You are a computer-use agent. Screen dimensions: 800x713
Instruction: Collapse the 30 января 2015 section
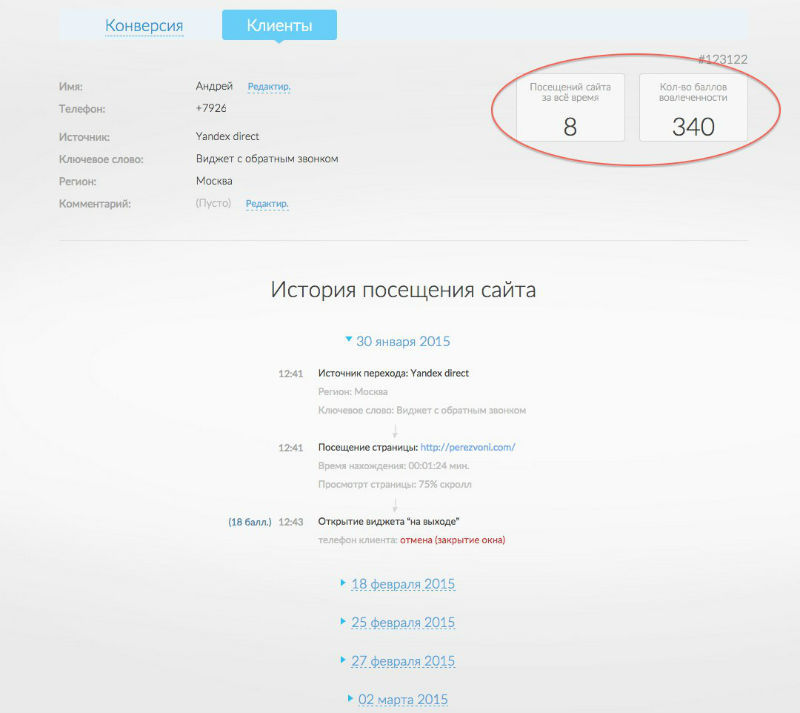coord(397,341)
